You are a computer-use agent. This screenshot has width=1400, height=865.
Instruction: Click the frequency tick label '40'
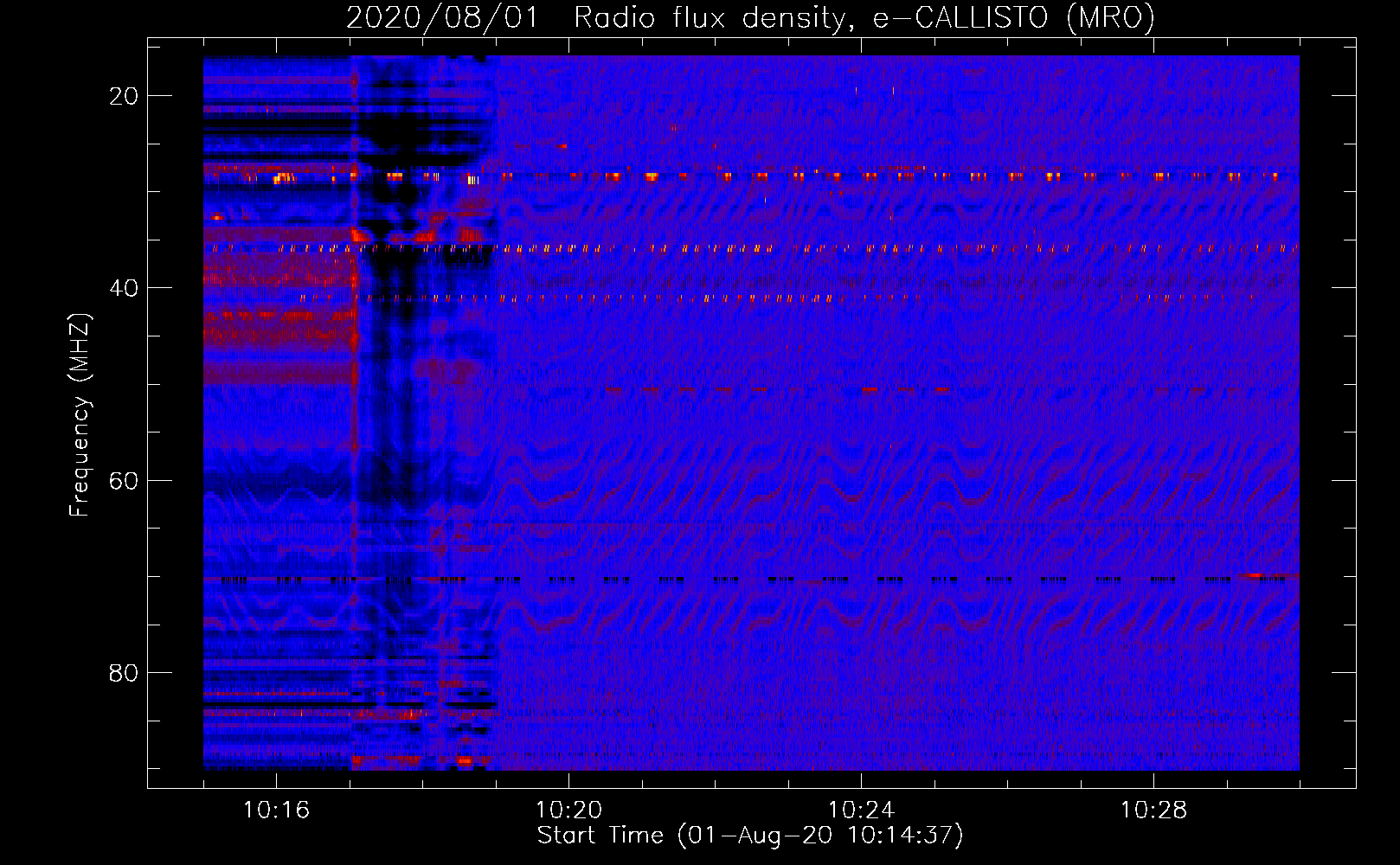[124, 288]
